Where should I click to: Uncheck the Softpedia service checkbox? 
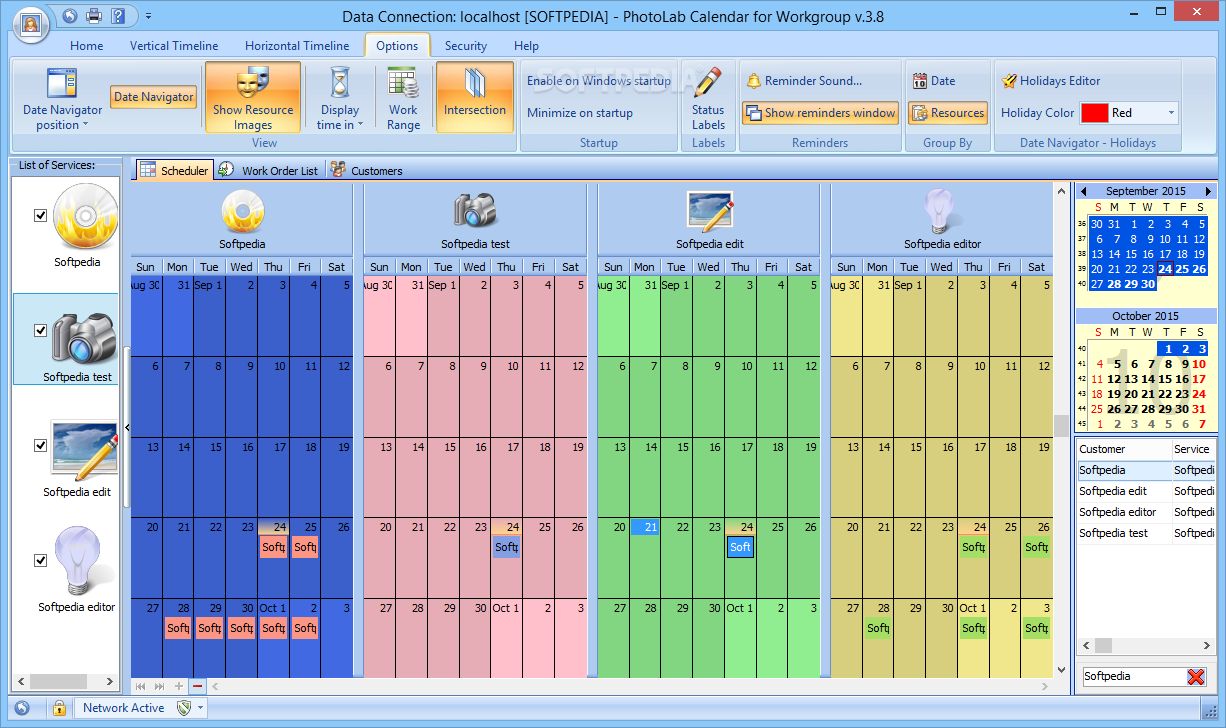click(41, 215)
